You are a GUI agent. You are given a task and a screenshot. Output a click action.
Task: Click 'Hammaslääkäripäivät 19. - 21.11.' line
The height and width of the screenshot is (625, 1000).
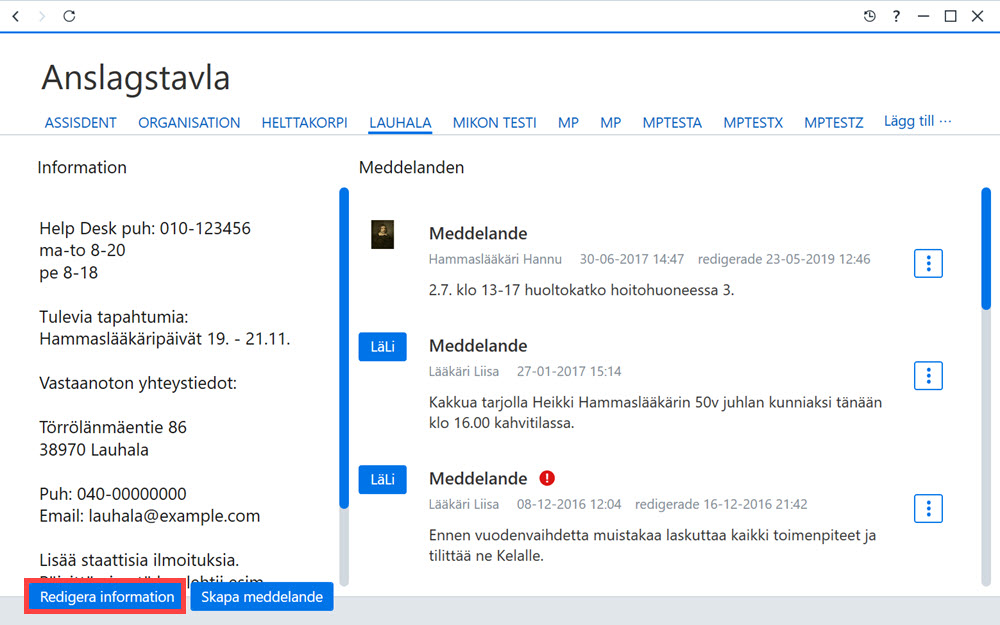(x=165, y=339)
